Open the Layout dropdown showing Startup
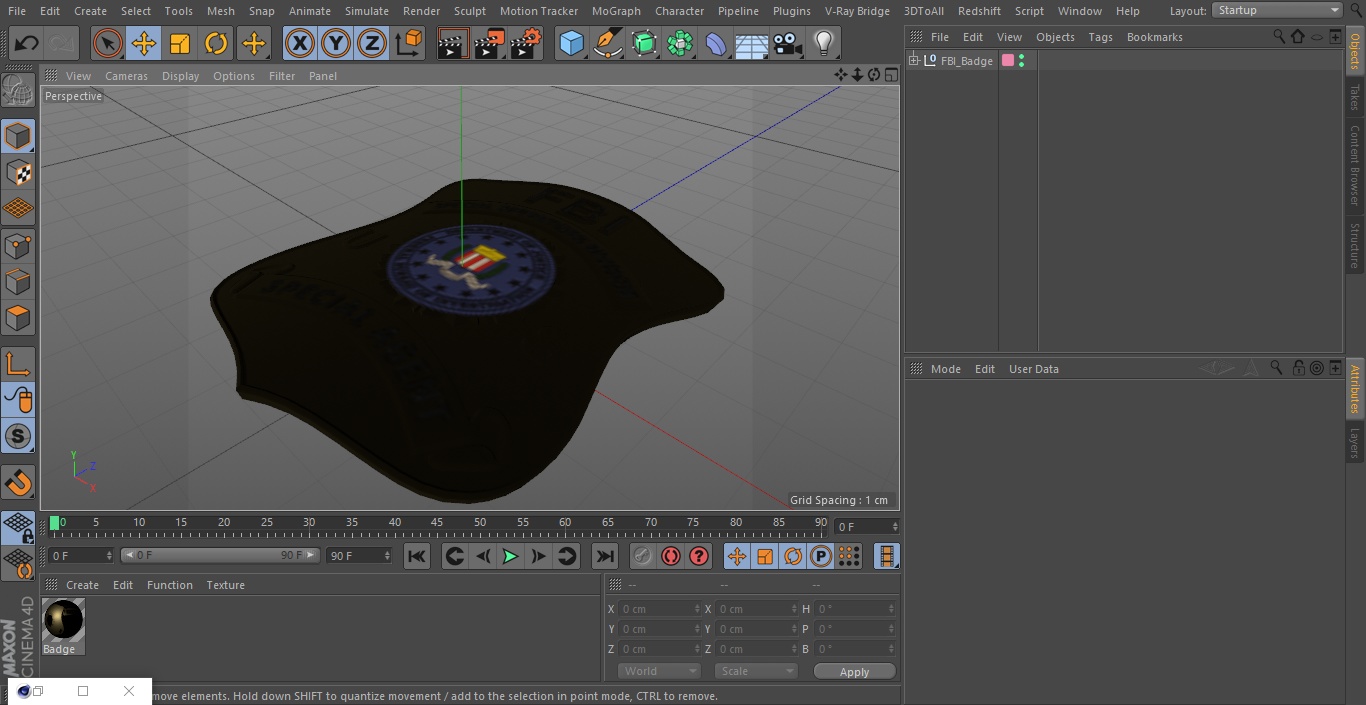The image size is (1366, 705). pos(1278,10)
